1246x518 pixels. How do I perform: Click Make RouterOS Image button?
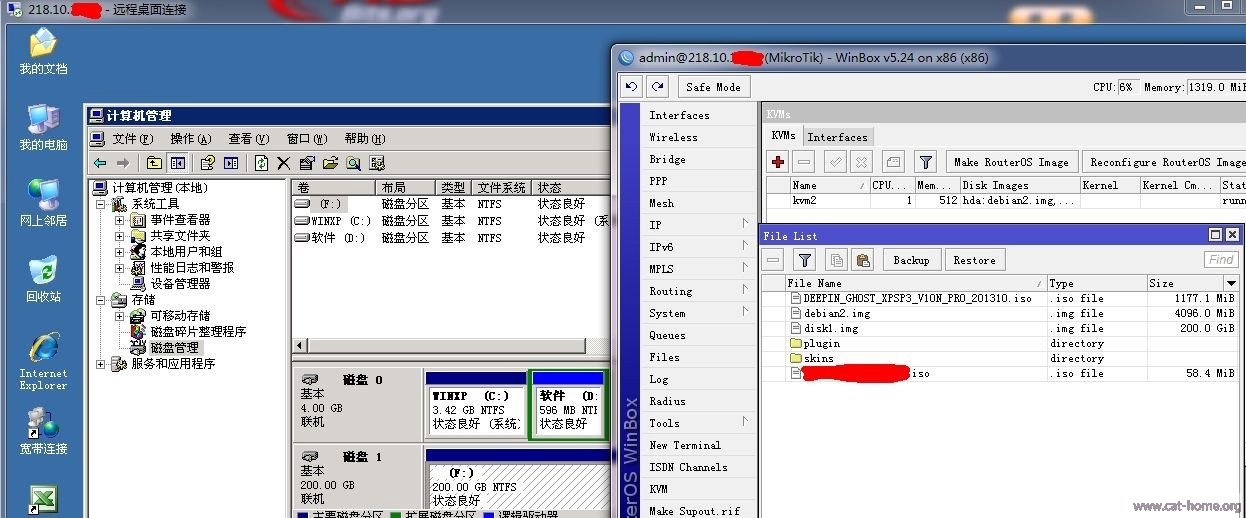[x=1011, y=162]
